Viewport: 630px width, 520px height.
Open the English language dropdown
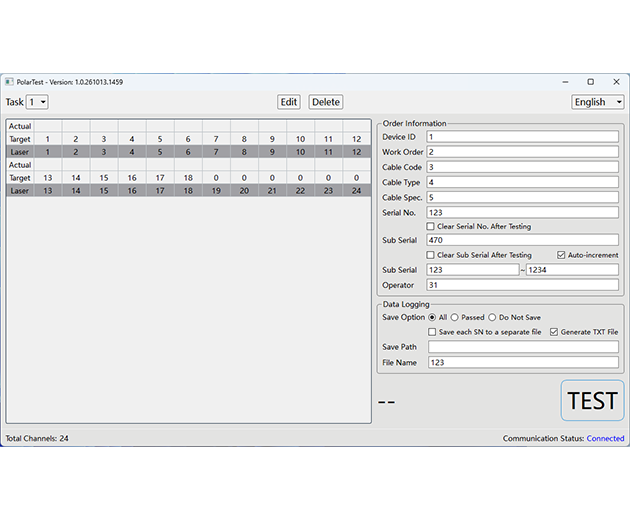point(597,102)
